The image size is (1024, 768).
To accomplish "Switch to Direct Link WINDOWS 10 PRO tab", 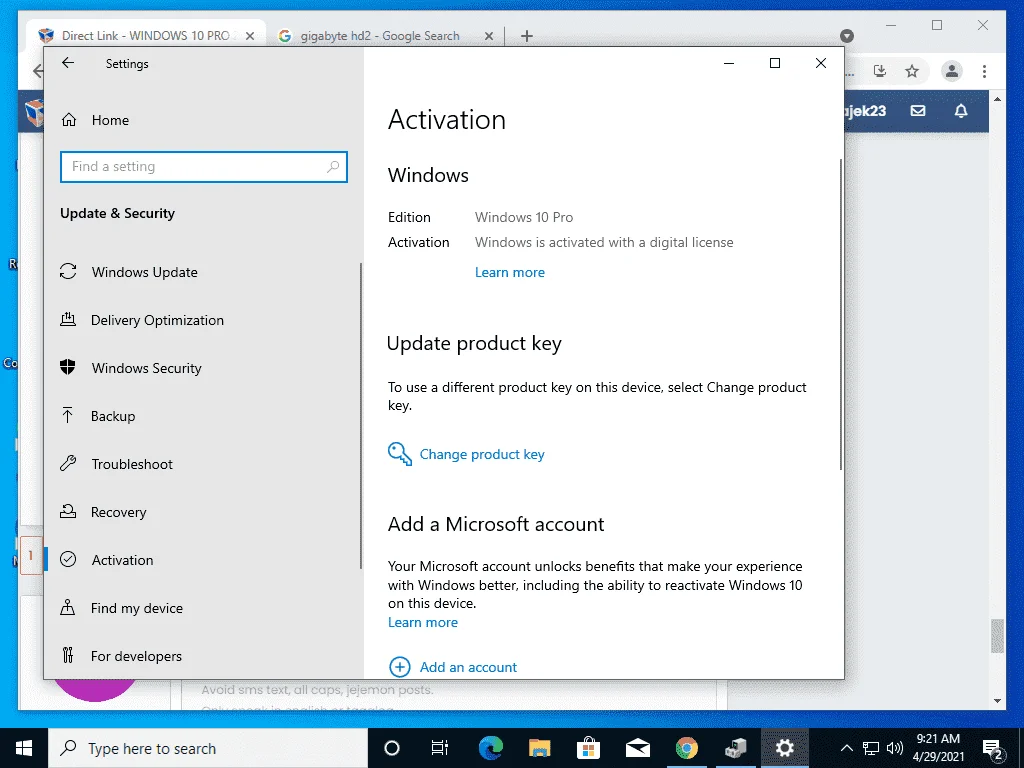I will 145,35.
